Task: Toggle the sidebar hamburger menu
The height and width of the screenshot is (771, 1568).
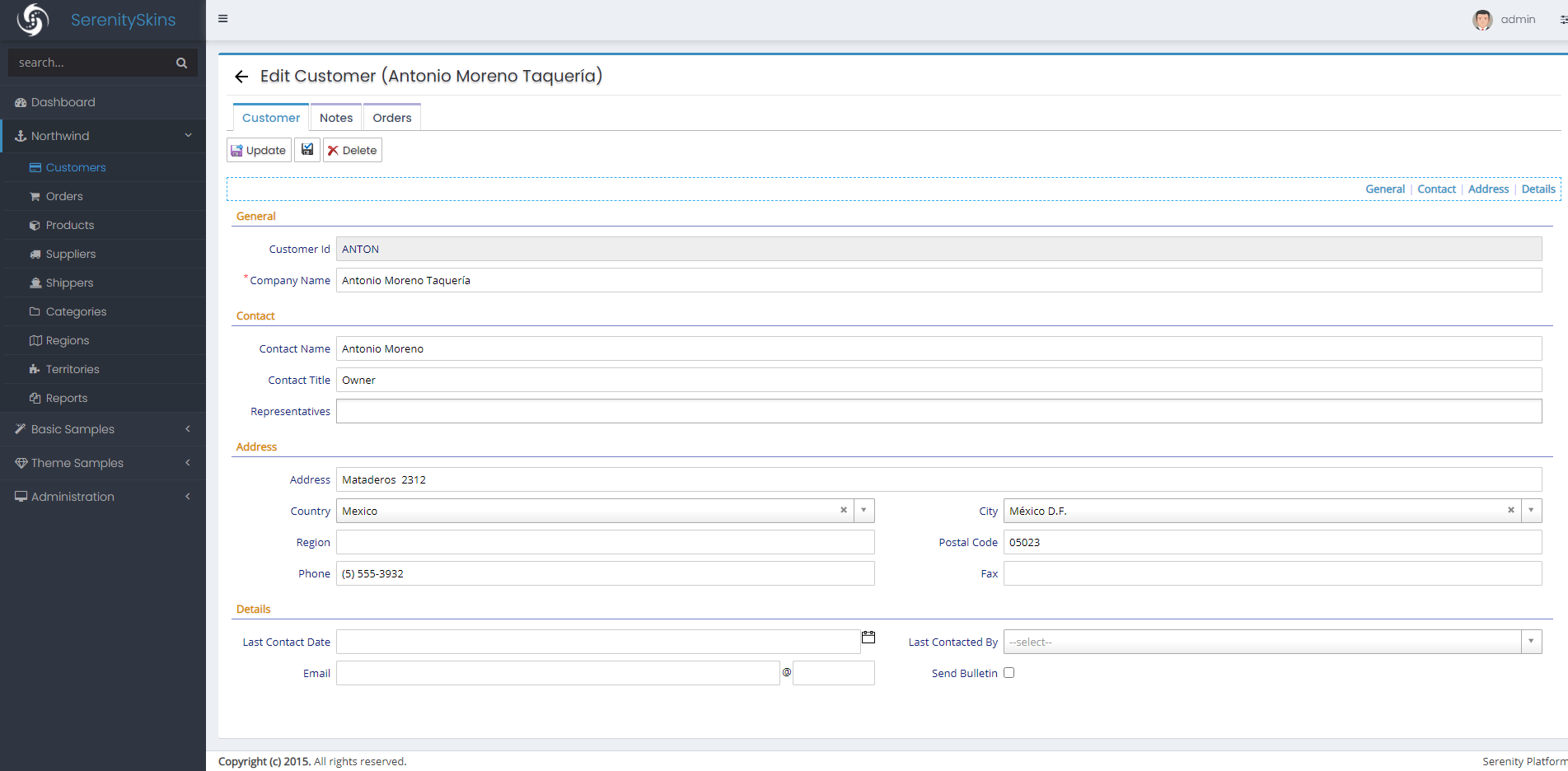Action: point(222,18)
